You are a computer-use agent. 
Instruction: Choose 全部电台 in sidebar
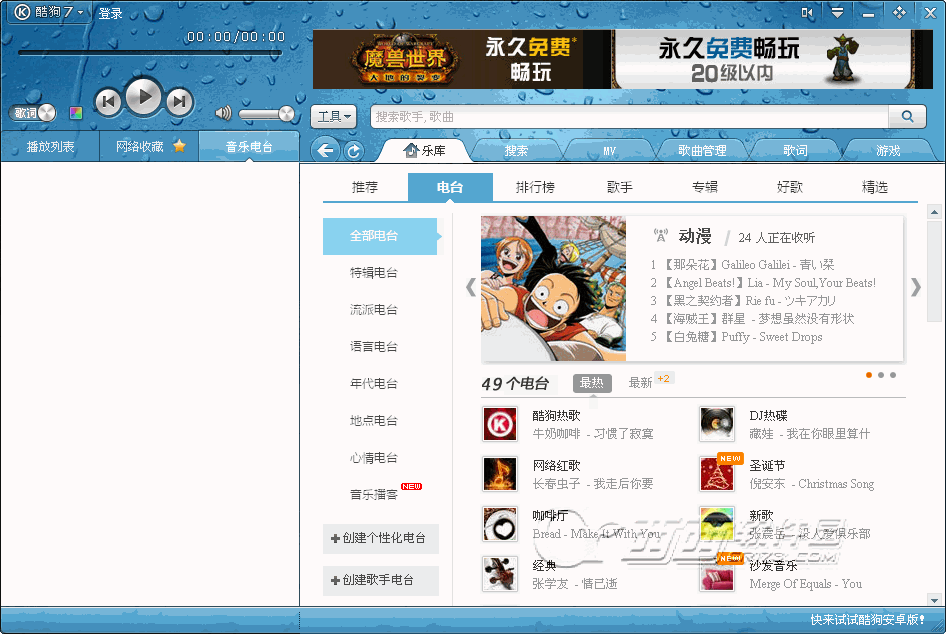[380, 236]
